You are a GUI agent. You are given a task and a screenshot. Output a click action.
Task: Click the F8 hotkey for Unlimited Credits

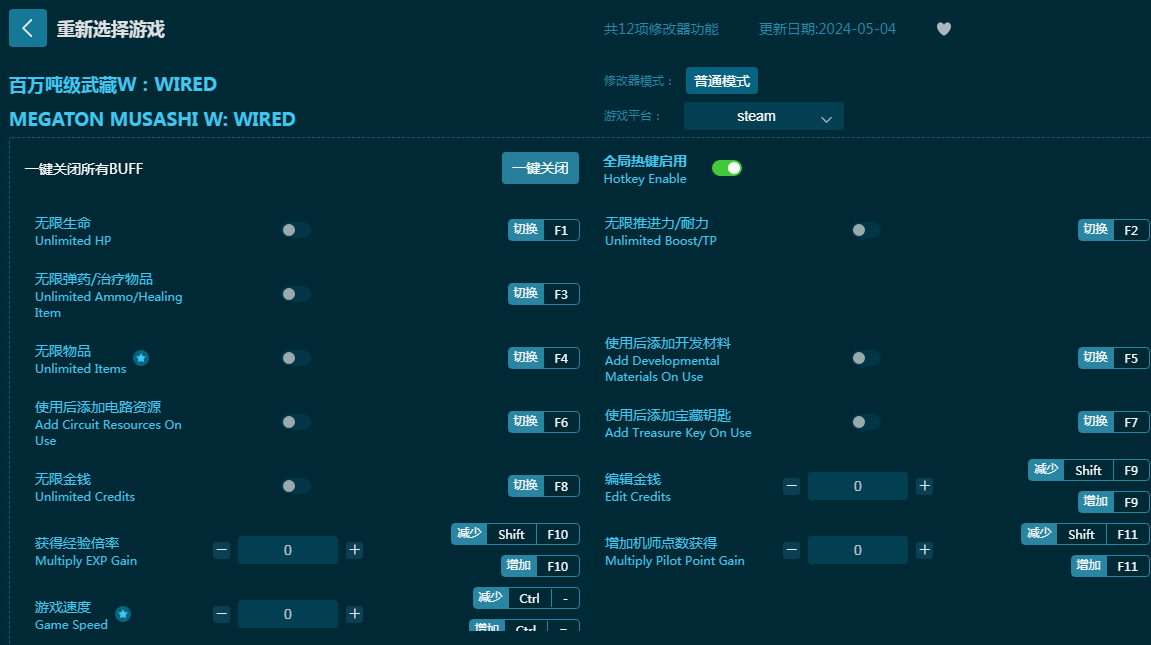[544, 486]
